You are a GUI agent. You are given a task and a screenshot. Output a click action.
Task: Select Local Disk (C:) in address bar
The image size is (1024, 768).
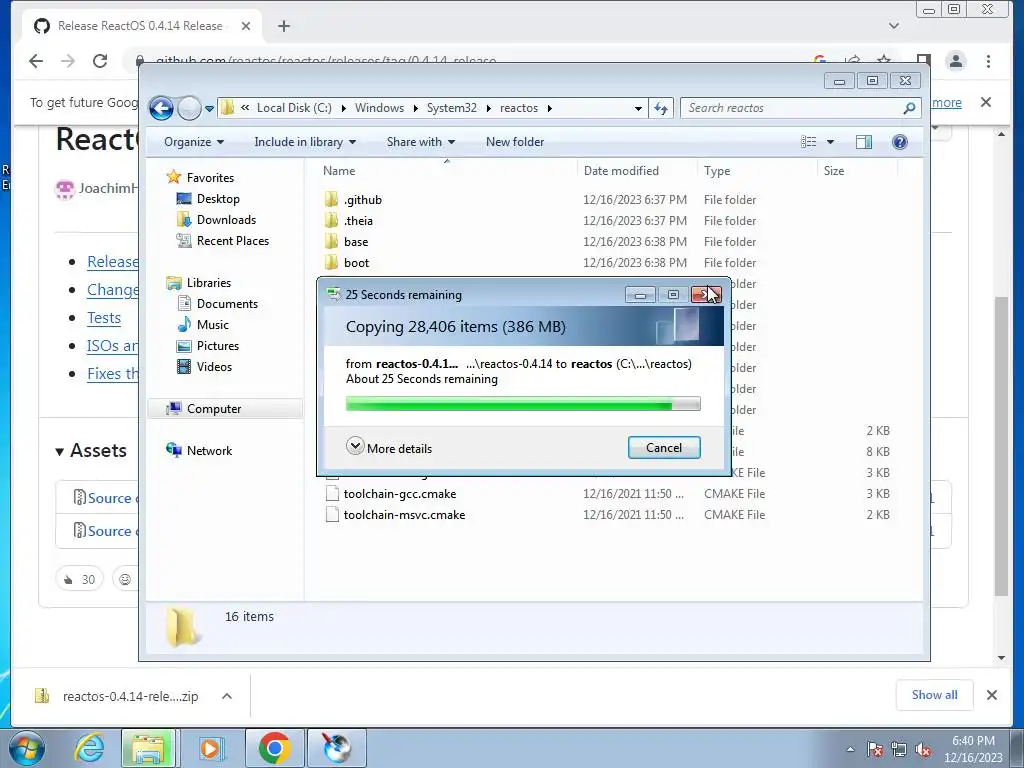pyautogui.click(x=294, y=108)
